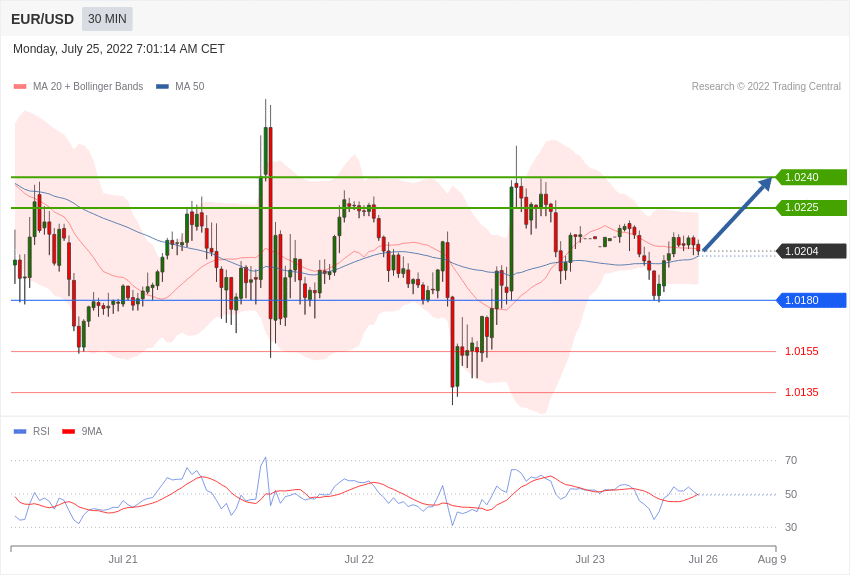This screenshot has width=850, height=576.
Task: Click the 1.0180 blue pivot price tag
Action: click(x=811, y=300)
